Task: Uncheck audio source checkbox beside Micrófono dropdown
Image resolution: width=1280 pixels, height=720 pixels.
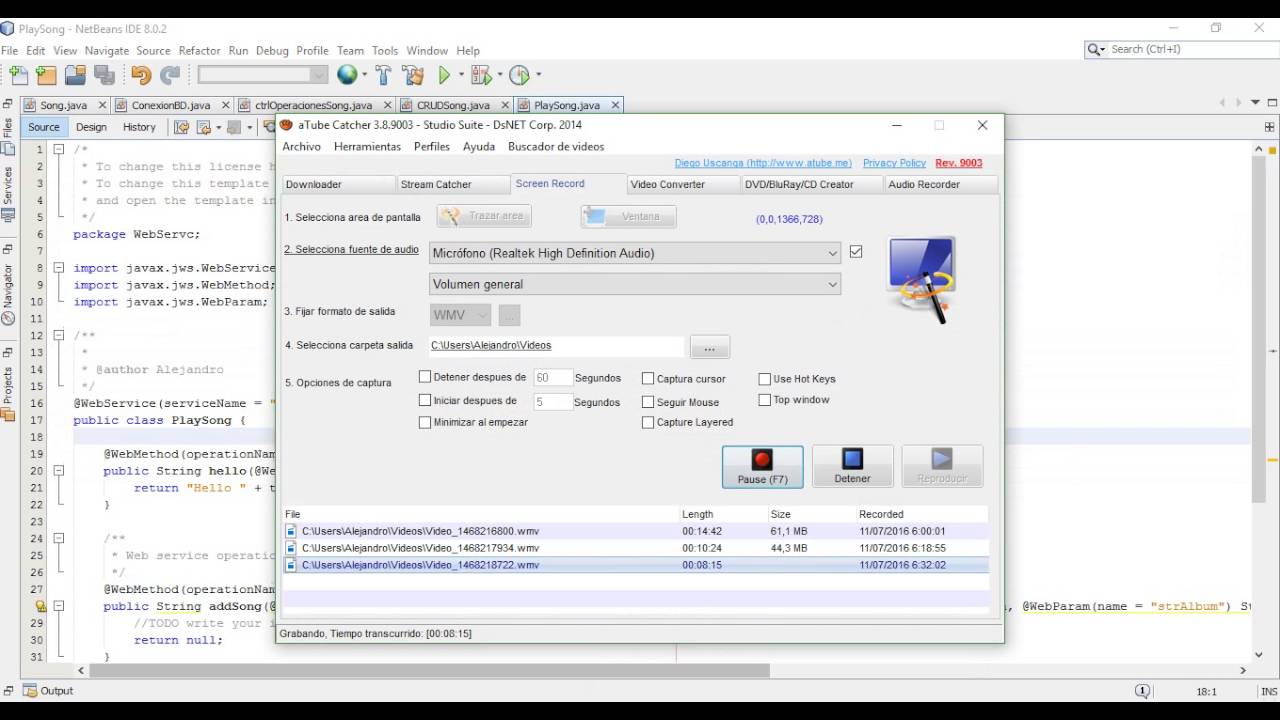Action: [856, 252]
